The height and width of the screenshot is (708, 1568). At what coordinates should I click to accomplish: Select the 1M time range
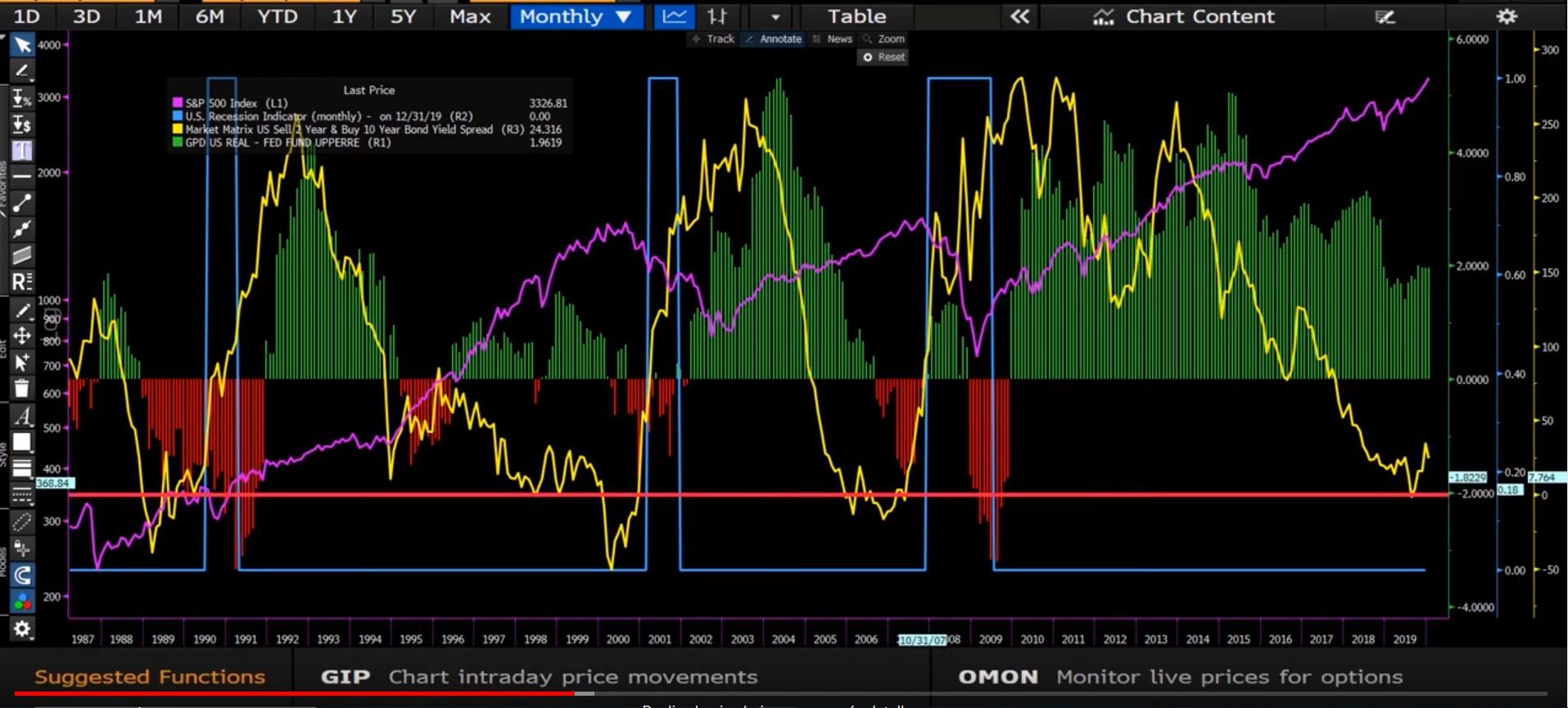tap(148, 16)
